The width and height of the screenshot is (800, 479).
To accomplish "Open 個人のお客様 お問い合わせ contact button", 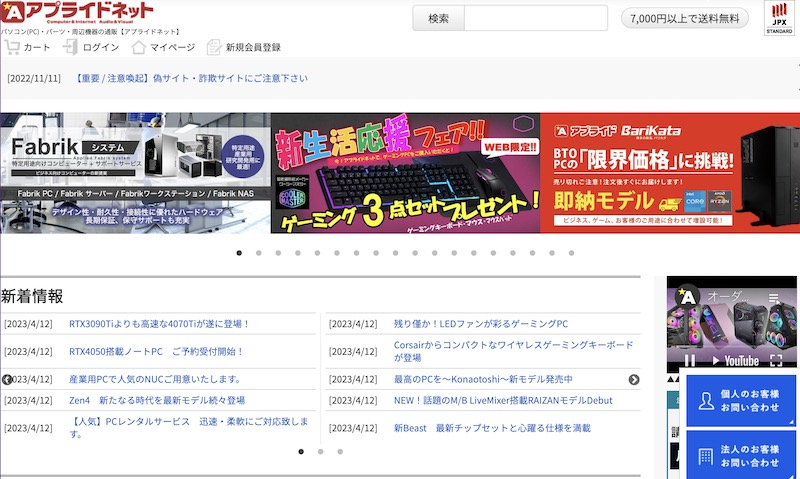I will pyautogui.click(x=741, y=401).
